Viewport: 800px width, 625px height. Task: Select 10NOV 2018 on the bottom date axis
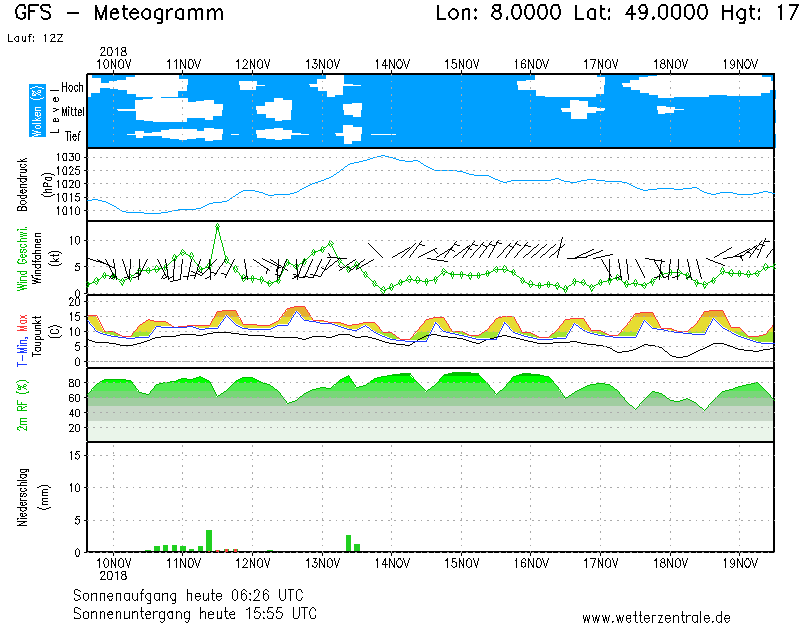coord(113,569)
